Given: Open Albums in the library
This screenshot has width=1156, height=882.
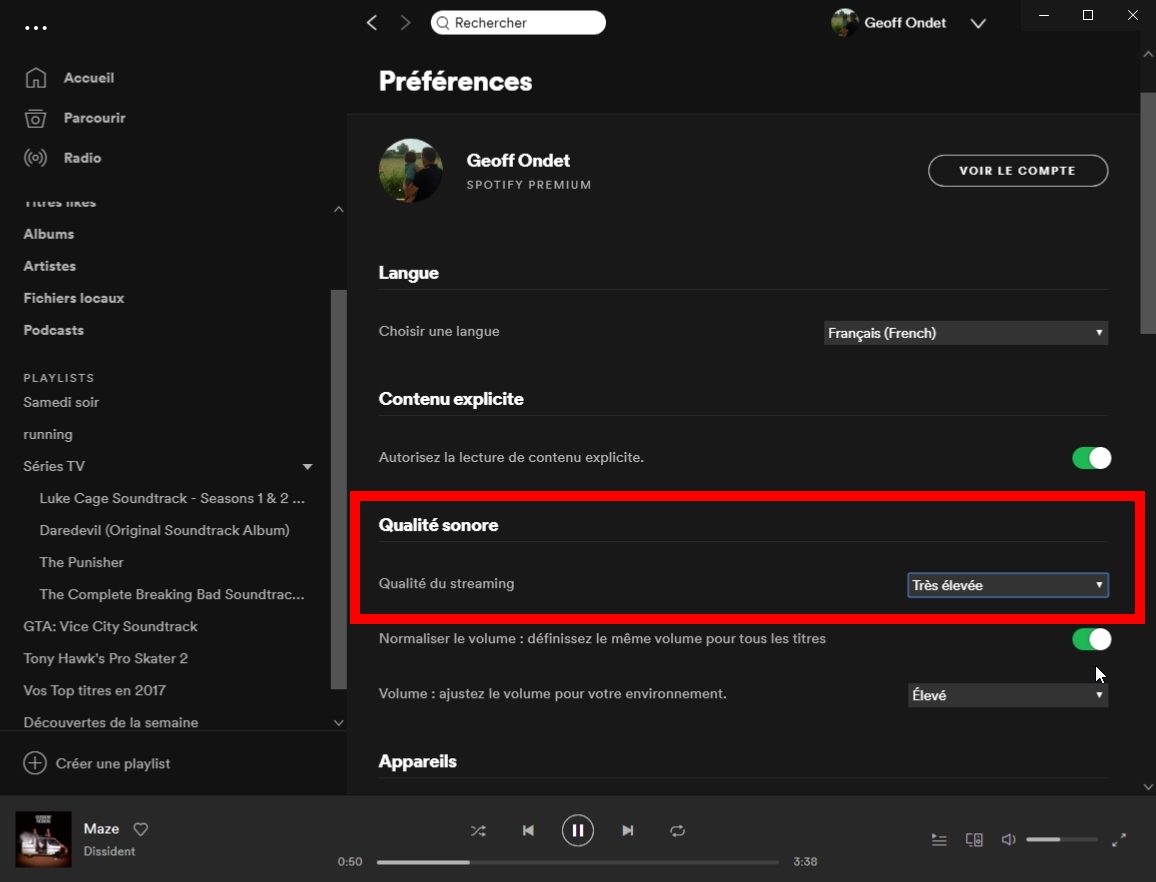Looking at the screenshot, I should coord(49,234).
